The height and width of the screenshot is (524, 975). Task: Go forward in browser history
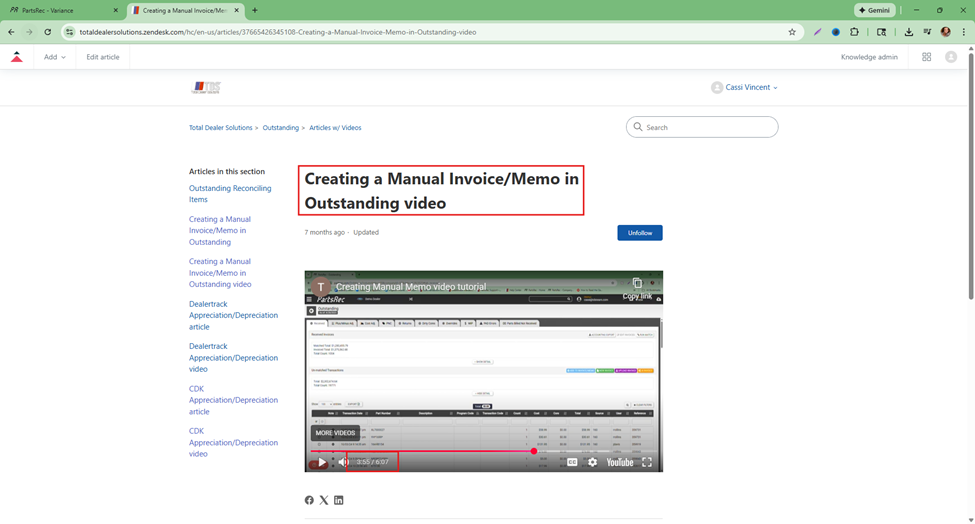[x=29, y=32]
